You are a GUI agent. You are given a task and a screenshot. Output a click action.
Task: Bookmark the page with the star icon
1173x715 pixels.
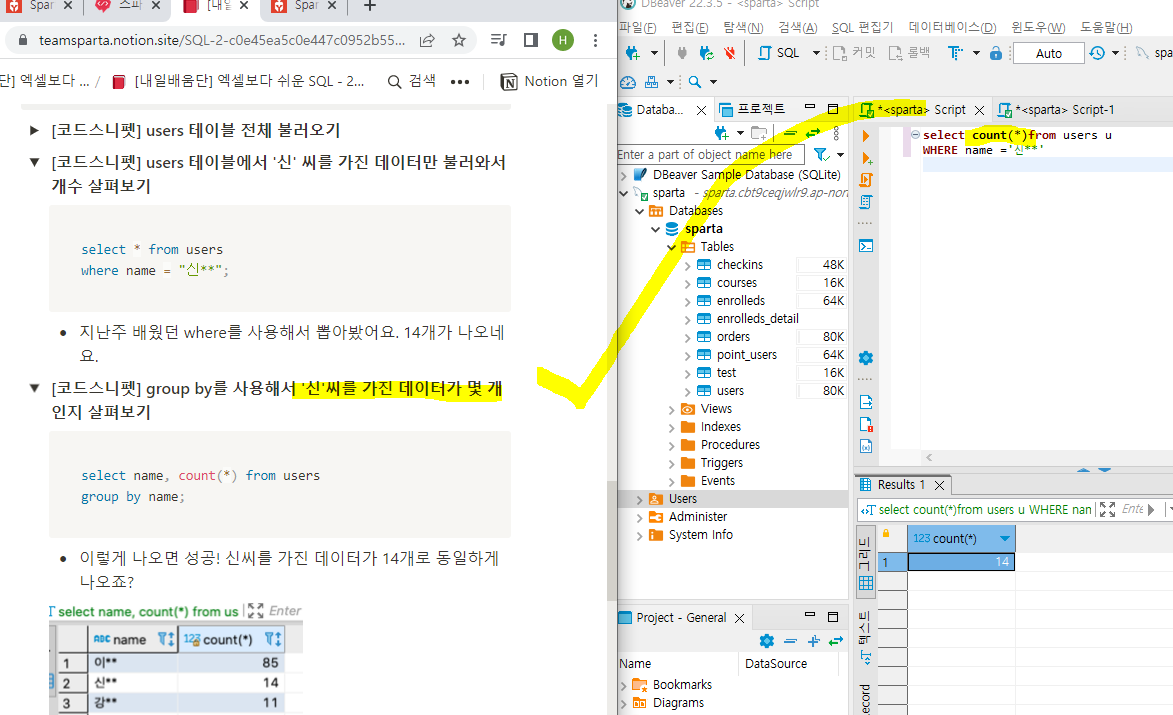pos(459,40)
